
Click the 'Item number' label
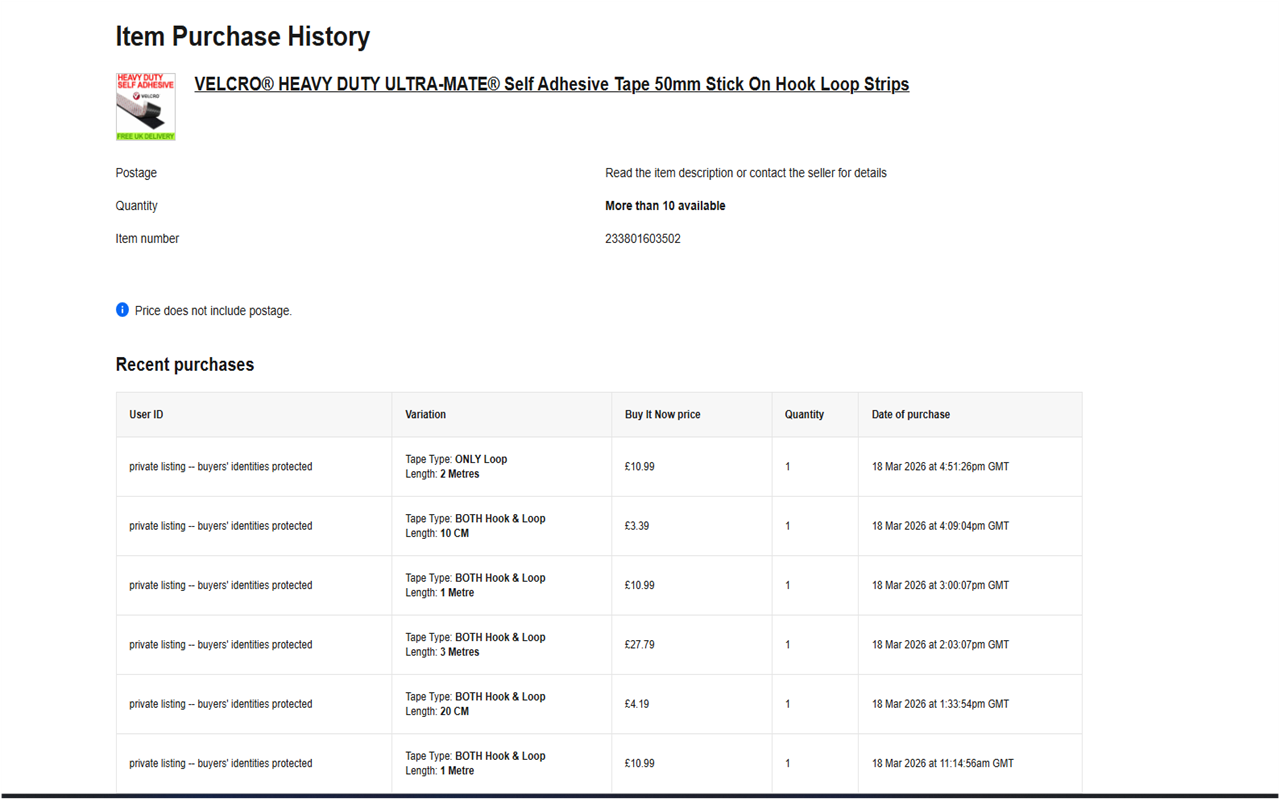tap(147, 239)
